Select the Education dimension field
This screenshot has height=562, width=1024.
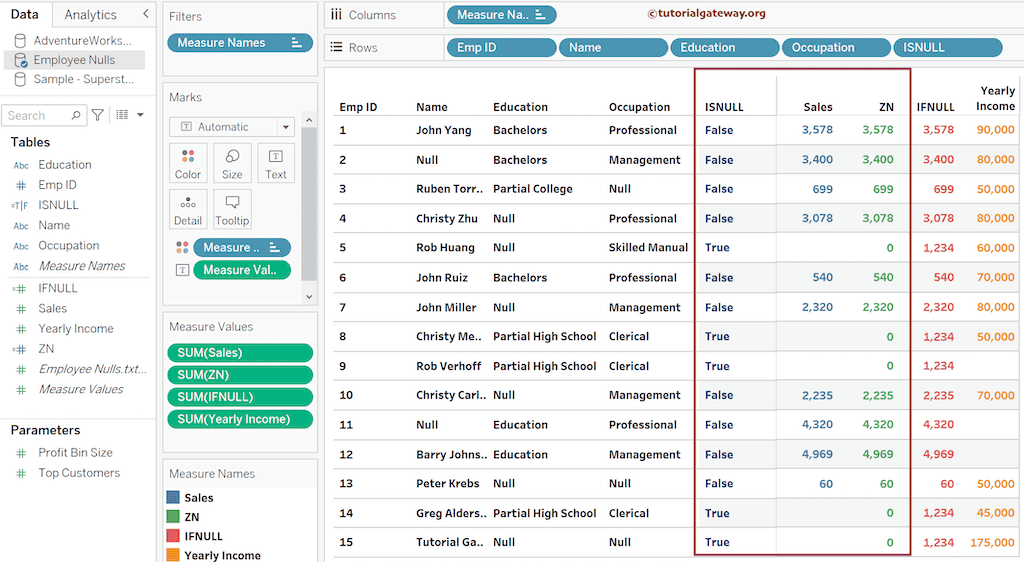pos(65,164)
